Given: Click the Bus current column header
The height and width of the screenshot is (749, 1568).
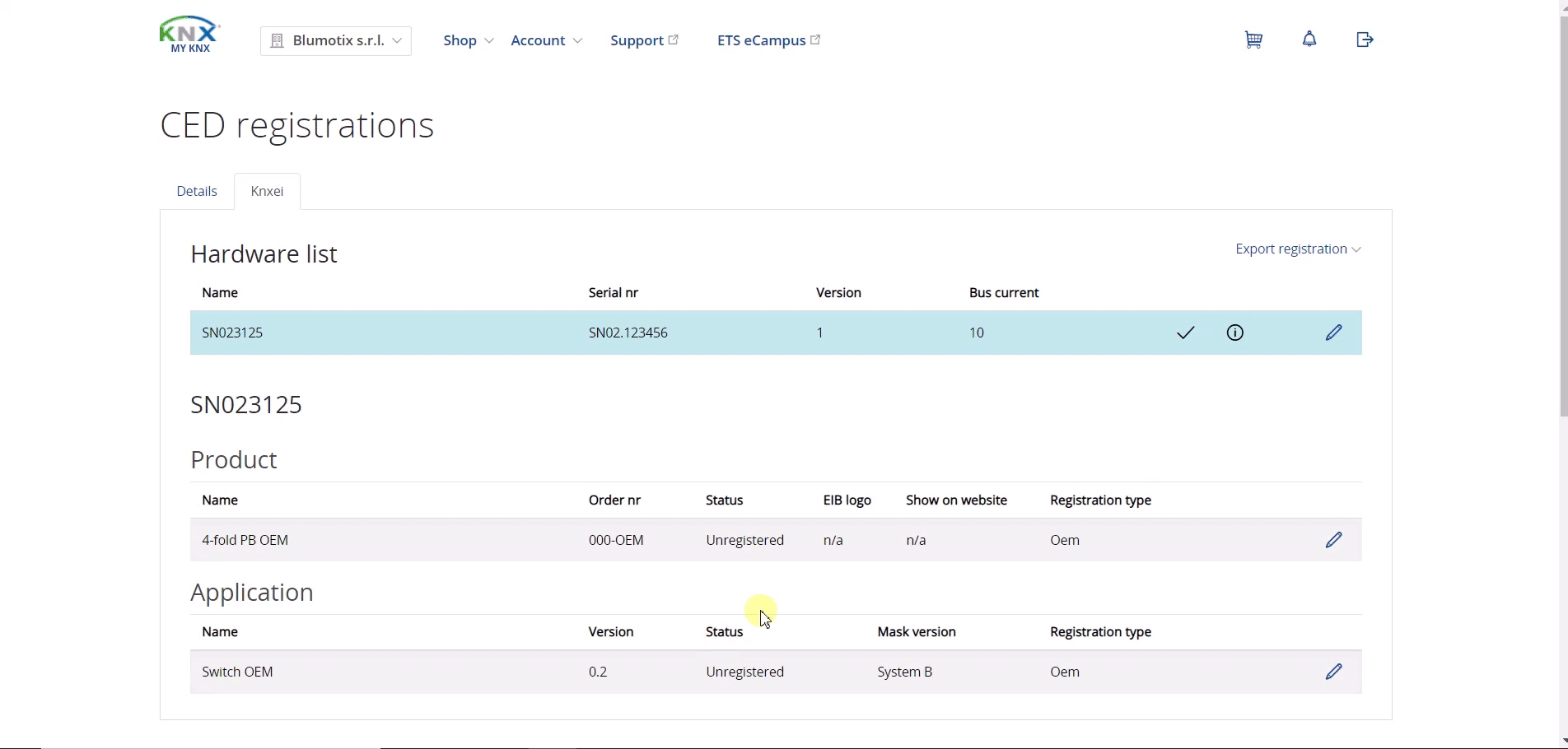Looking at the screenshot, I should click(1004, 293).
